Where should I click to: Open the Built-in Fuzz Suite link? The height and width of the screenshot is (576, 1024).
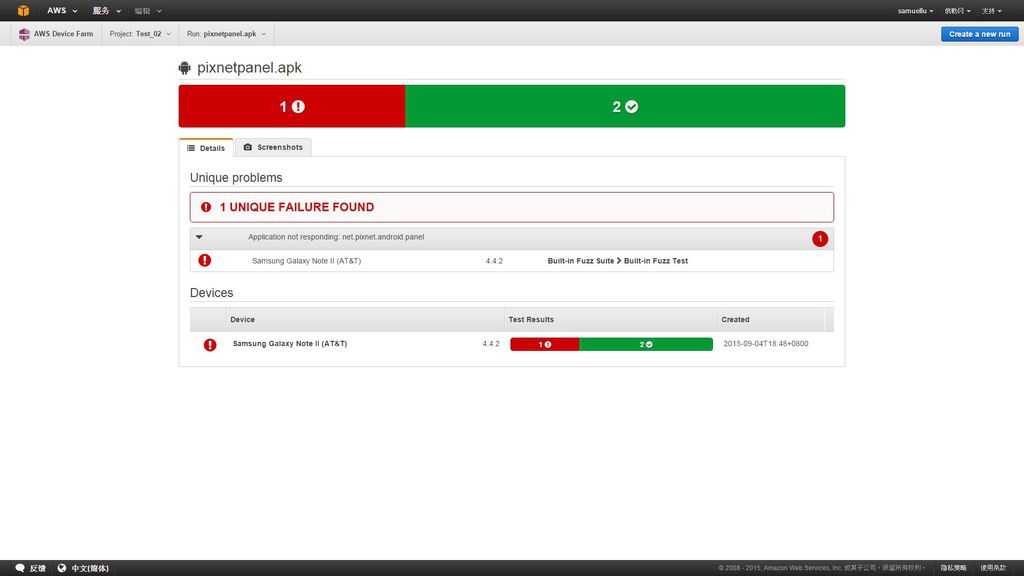click(581, 261)
